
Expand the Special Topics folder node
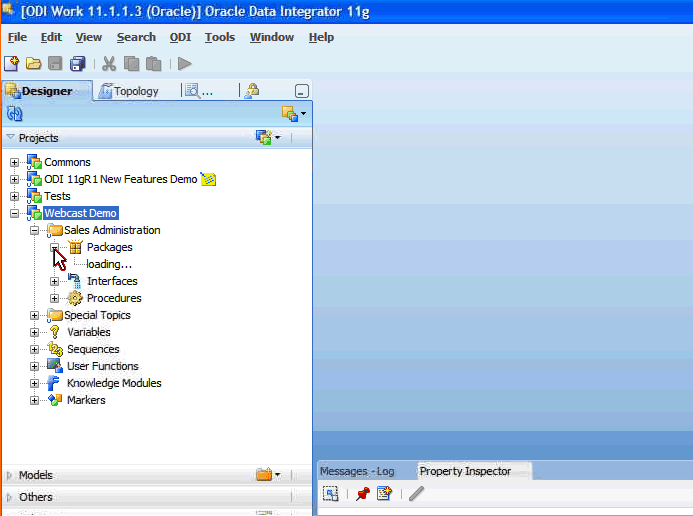coord(34,315)
